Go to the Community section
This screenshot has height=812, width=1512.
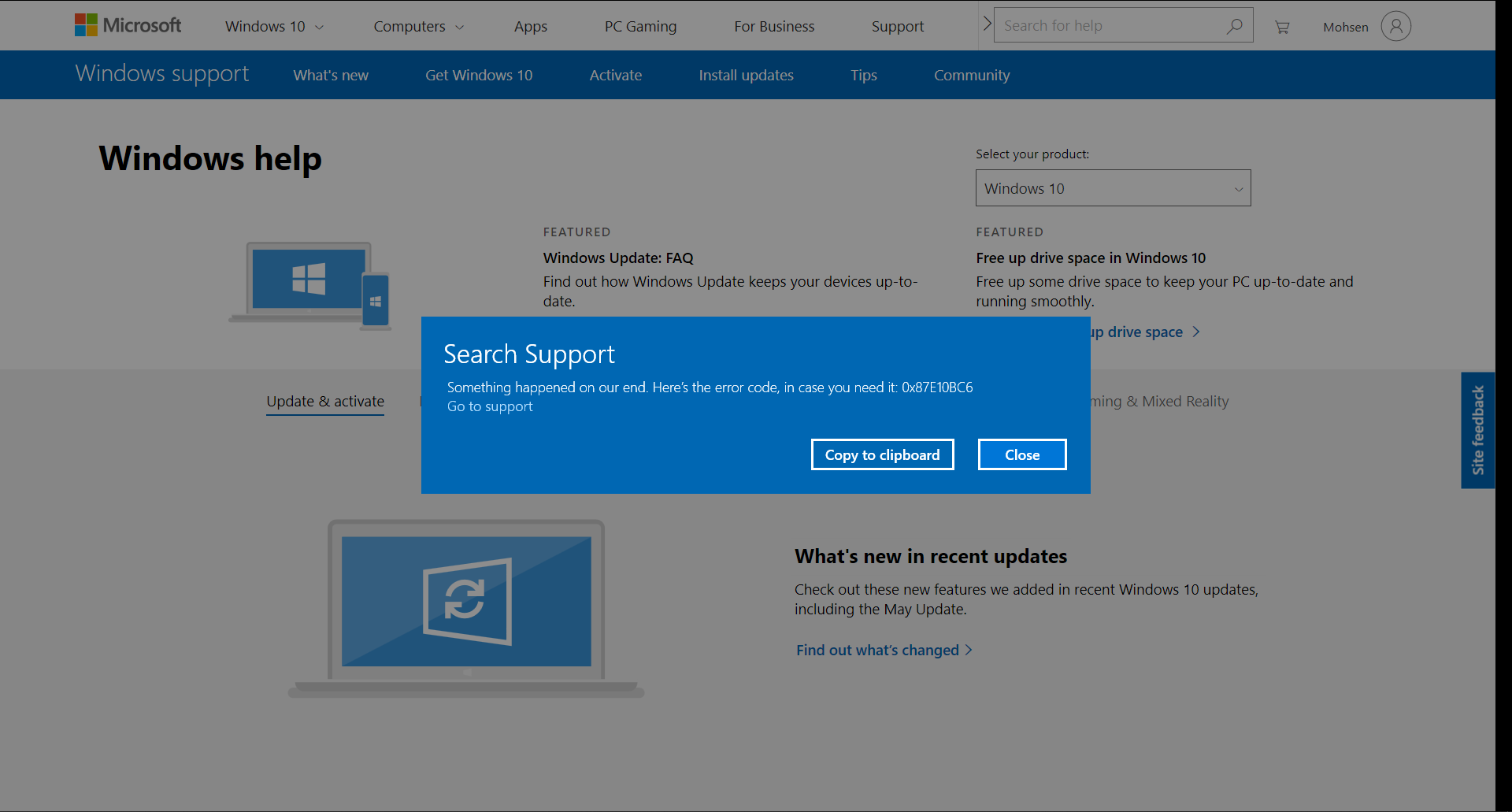tap(971, 76)
